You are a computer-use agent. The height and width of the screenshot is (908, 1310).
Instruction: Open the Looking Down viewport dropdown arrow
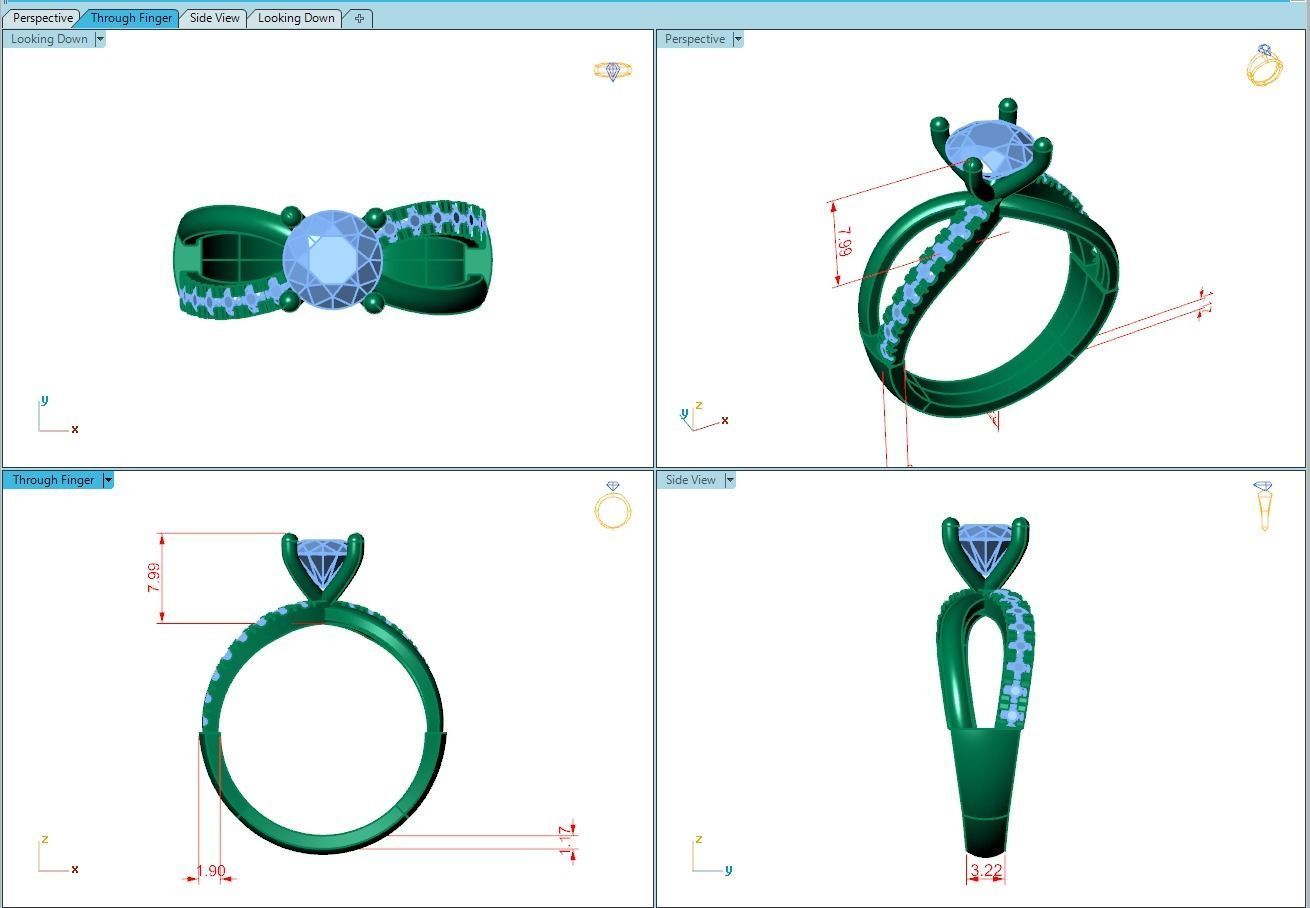[x=100, y=39]
